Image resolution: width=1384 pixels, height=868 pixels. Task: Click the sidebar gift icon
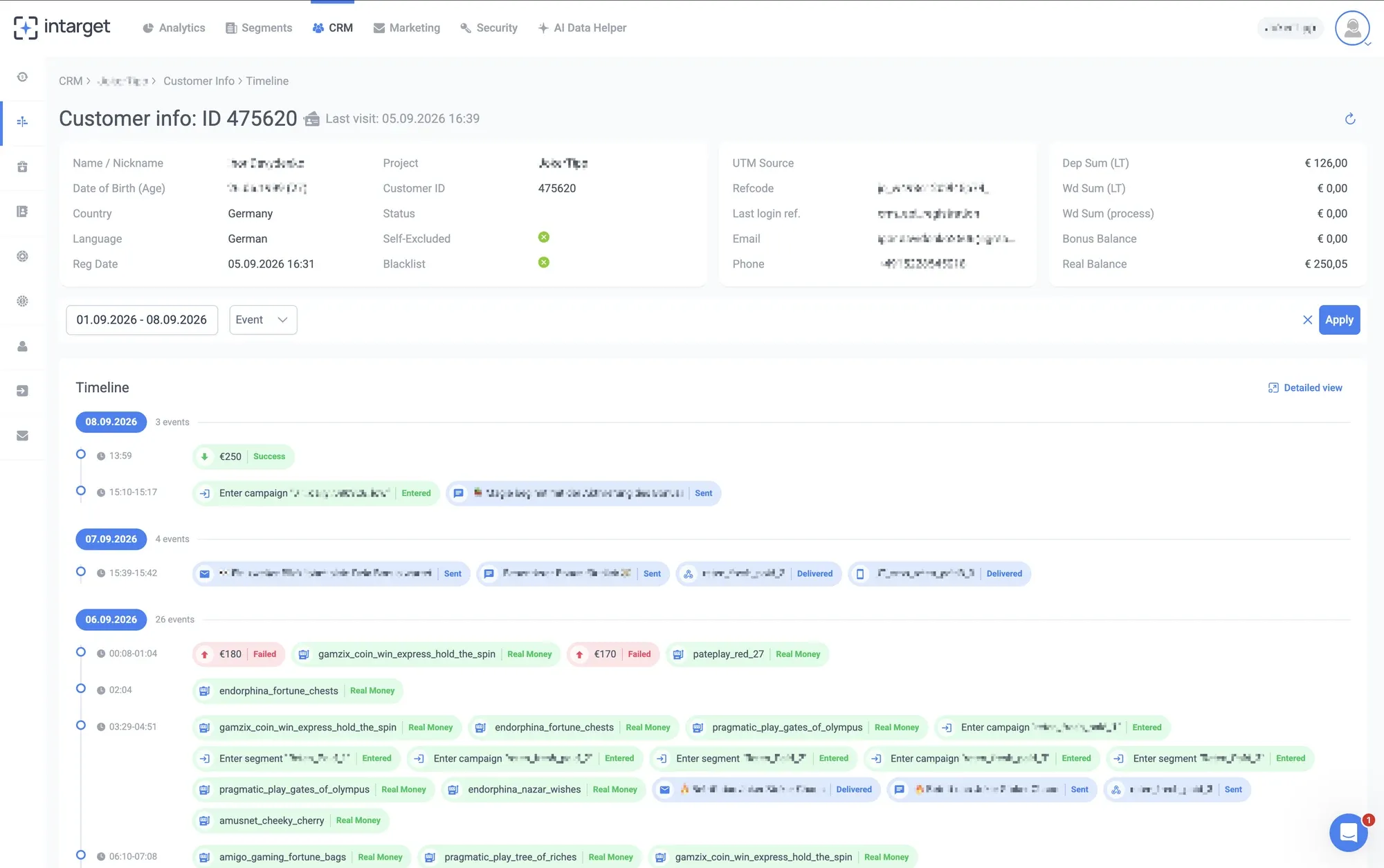22,167
